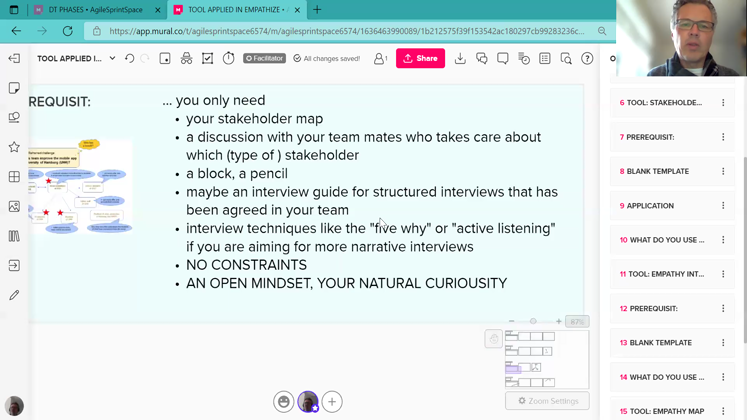Open reactions emoji button
The image size is (747, 420).
283,401
